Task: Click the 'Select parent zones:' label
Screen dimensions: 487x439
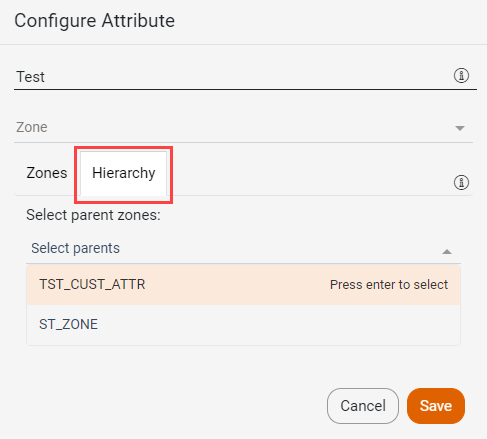Action: click(x=93, y=215)
